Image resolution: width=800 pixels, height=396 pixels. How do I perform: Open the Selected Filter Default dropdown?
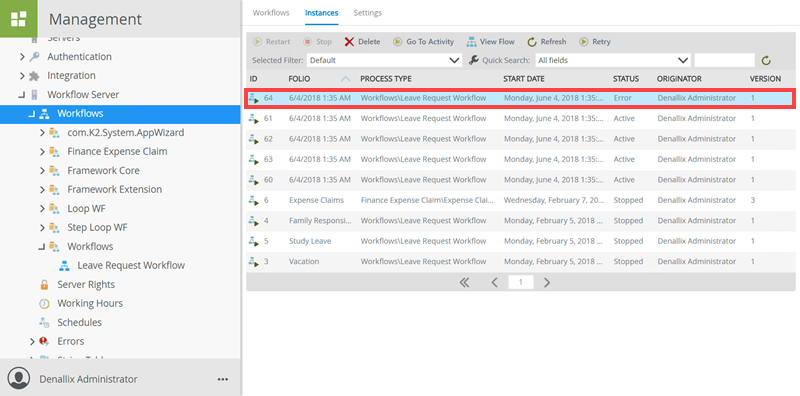coord(384,60)
